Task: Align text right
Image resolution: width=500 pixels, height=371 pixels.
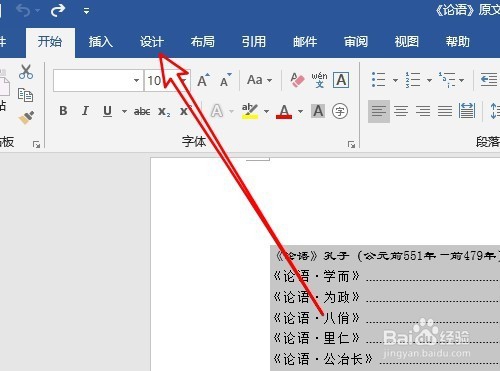Action: point(423,111)
